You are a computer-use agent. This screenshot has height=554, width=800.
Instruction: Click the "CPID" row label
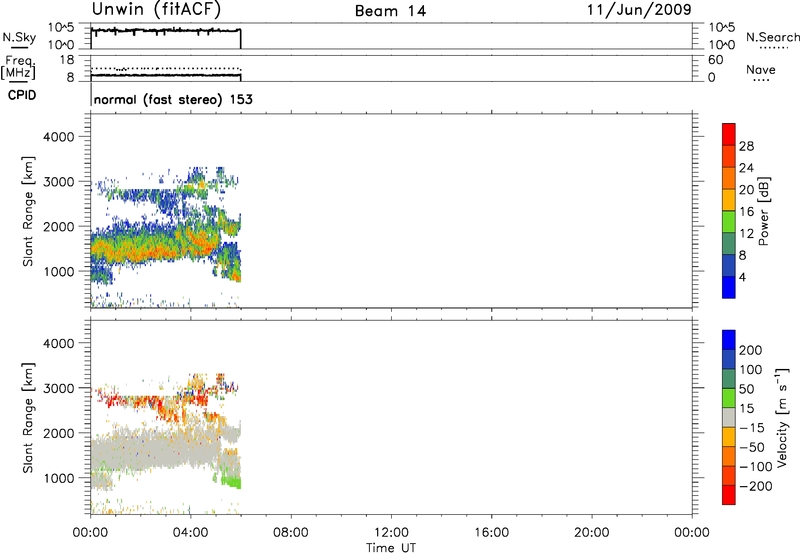(x=22, y=95)
